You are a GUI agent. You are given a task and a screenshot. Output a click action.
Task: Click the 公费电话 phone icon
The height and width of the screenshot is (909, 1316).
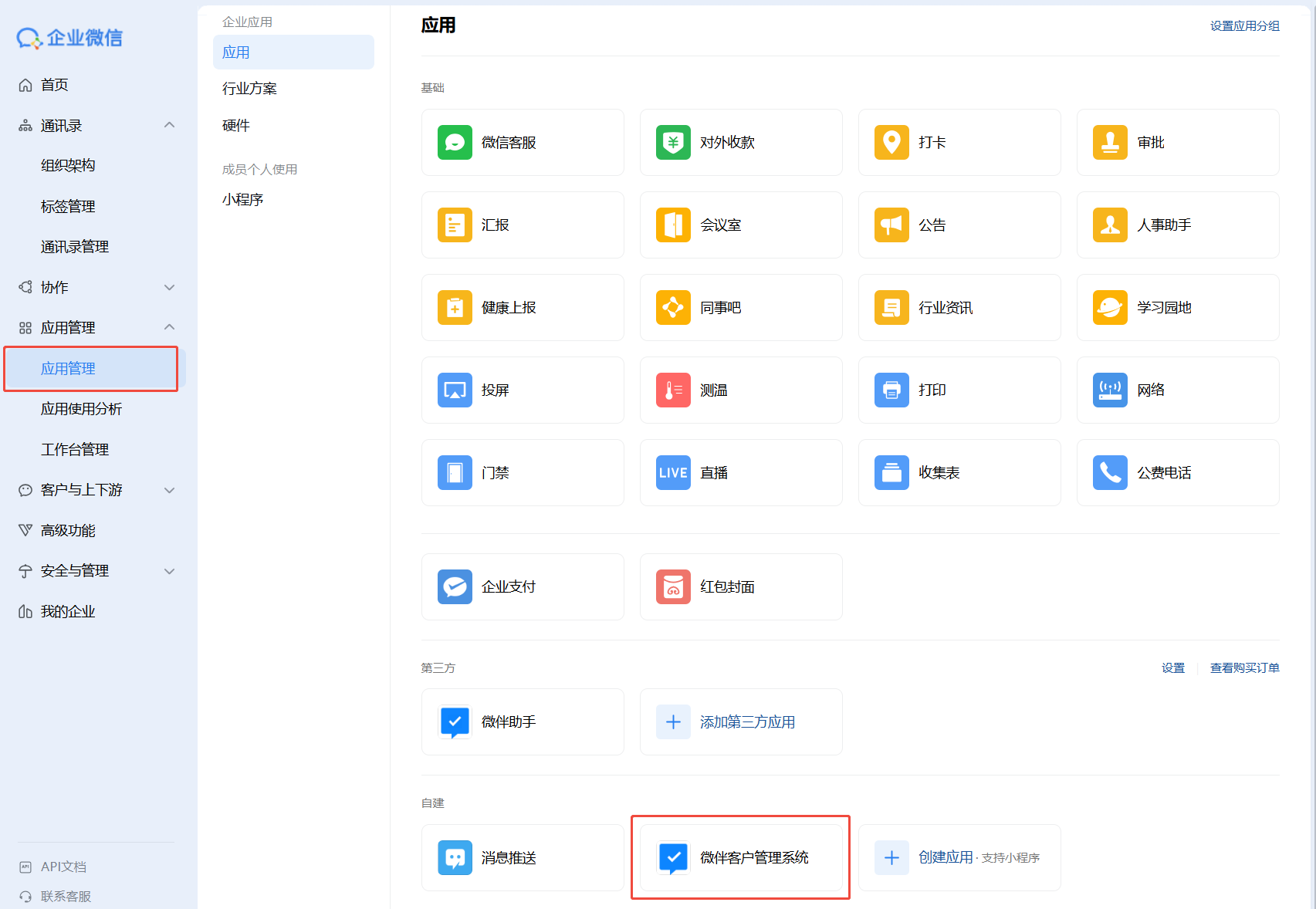(x=1110, y=473)
